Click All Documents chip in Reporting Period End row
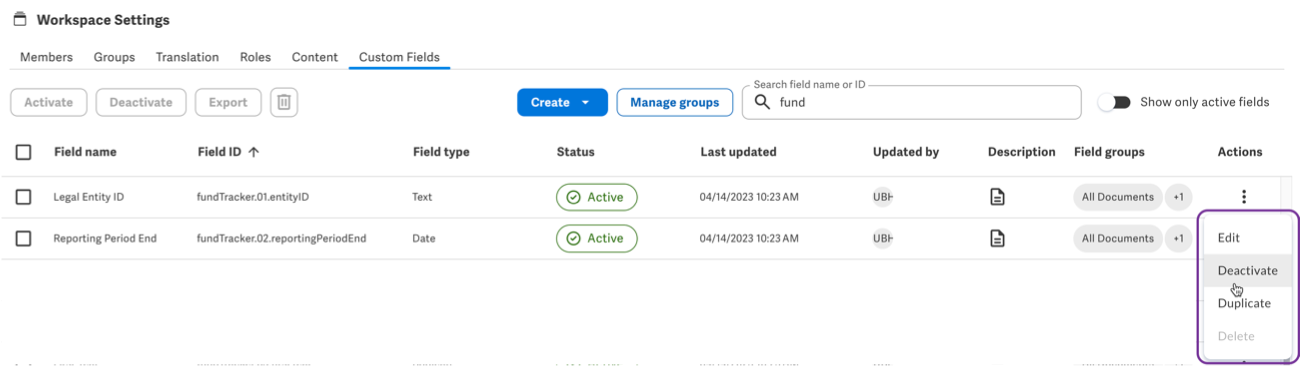Image resolution: width=1300 pixels, height=366 pixels. tap(1118, 238)
